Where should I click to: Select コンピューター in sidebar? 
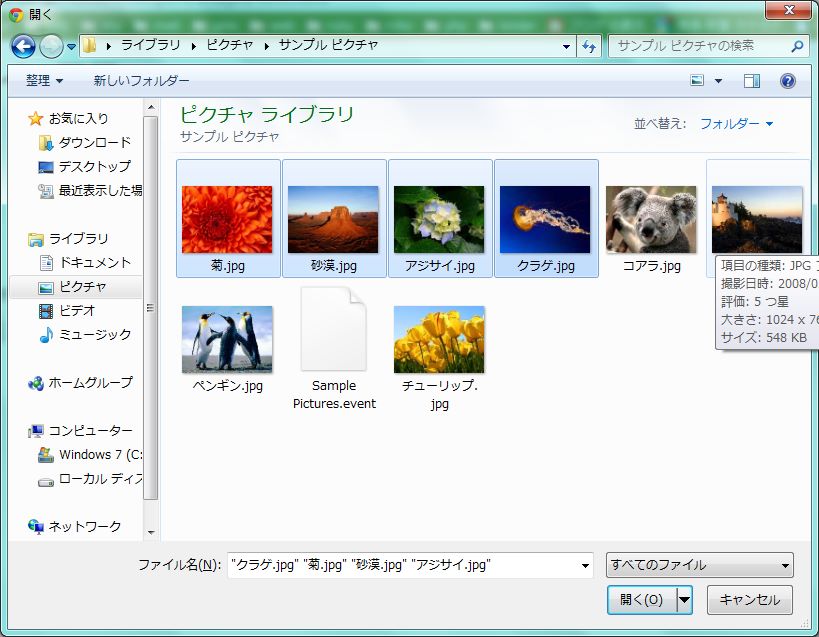click(x=80, y=431)
